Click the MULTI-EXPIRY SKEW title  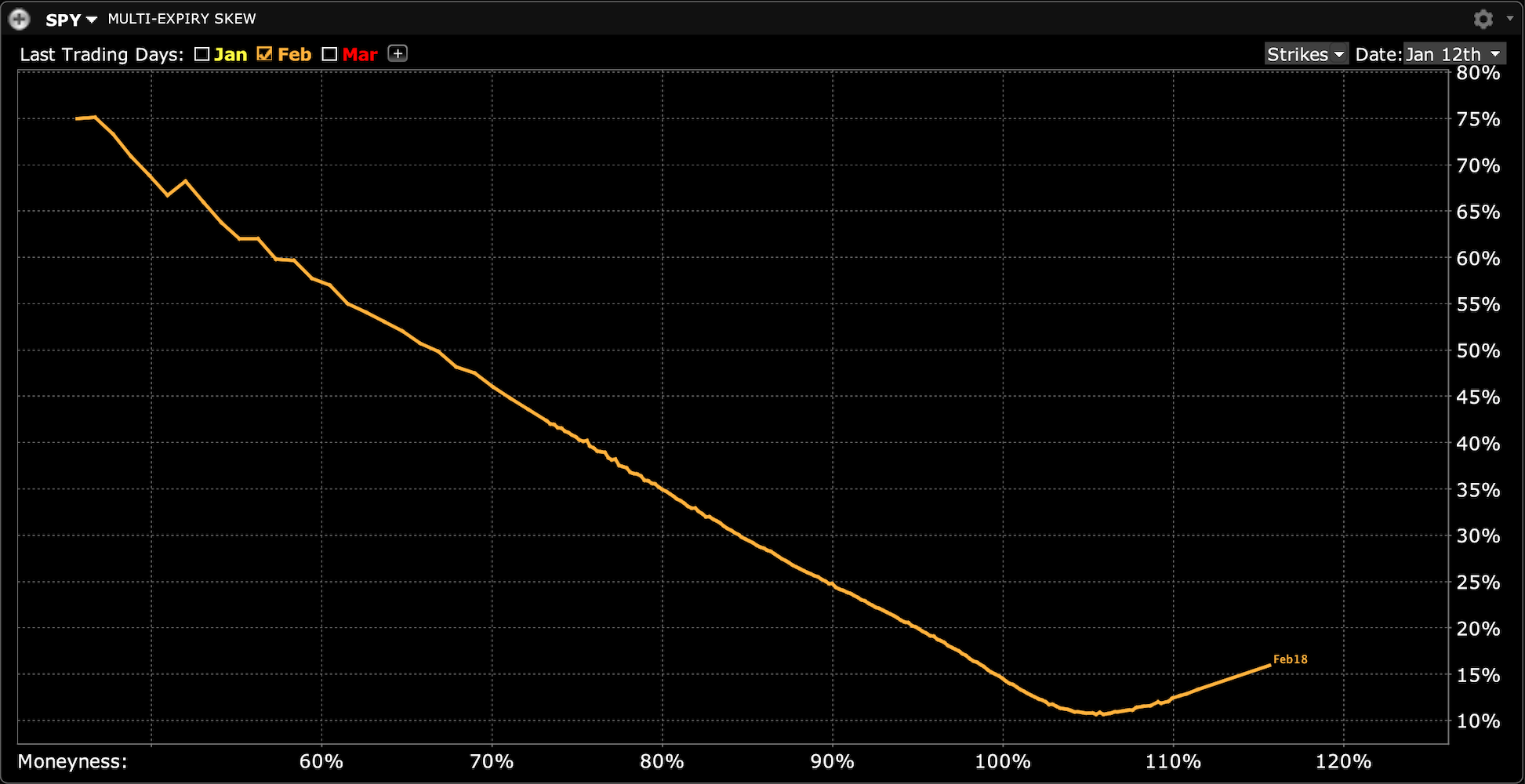click(182, 19)
